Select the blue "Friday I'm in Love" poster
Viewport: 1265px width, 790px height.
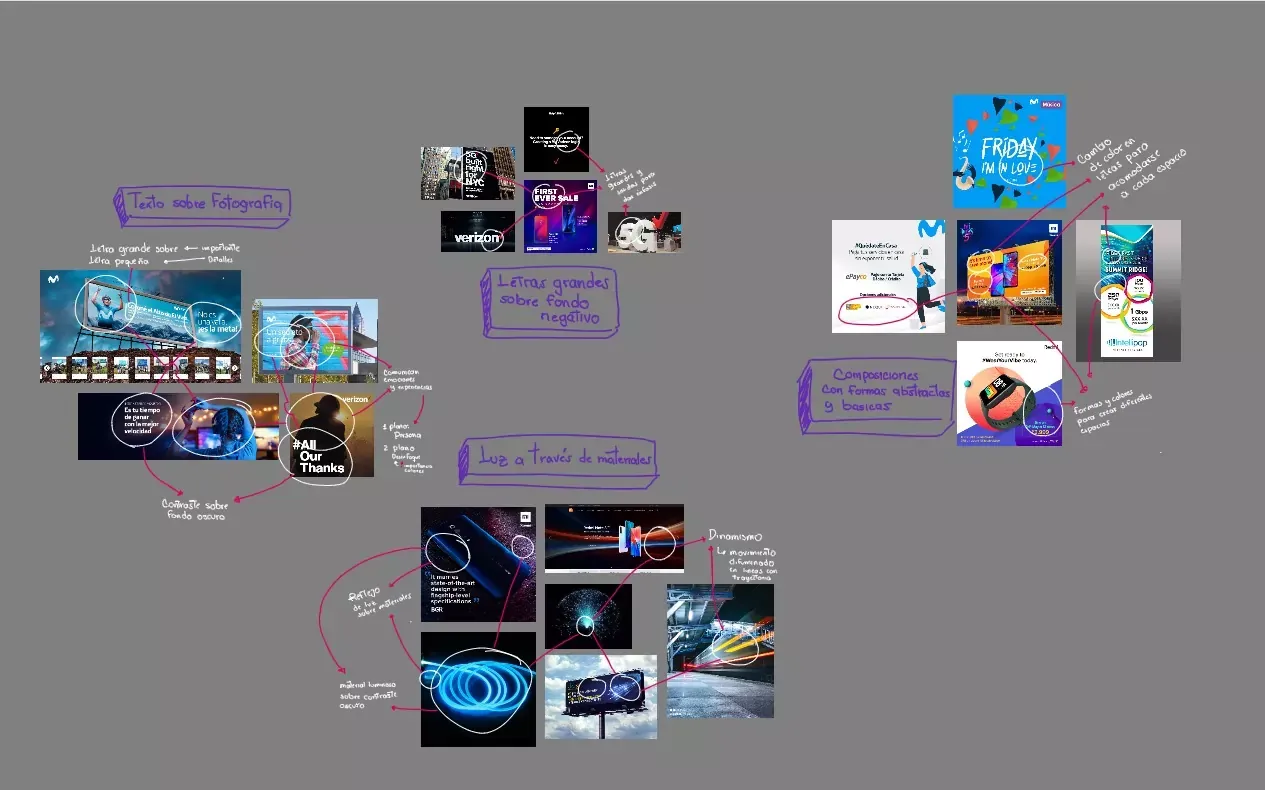tap(1009, 151)
